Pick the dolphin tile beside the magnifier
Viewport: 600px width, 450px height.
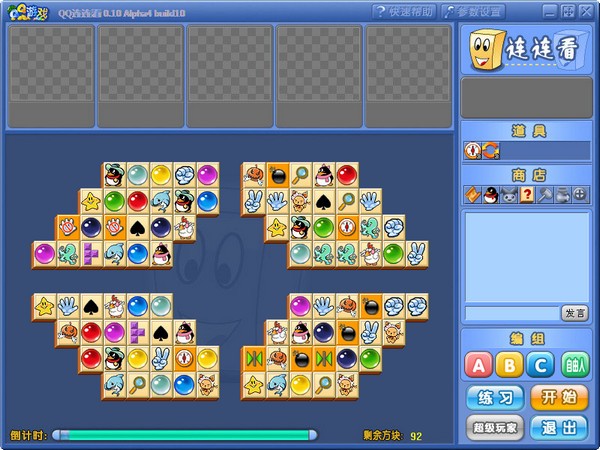coord(114,386)
